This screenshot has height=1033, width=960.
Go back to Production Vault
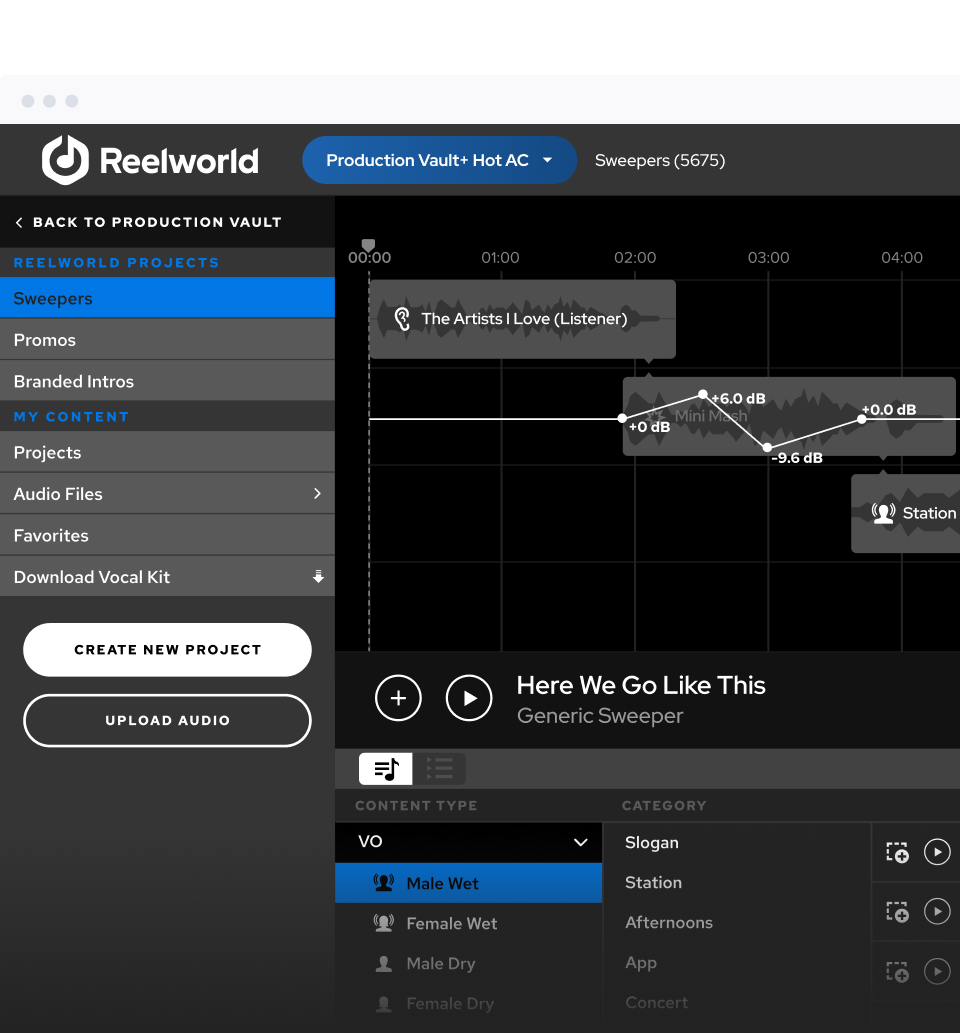pyautogui.click(x=147, y=222)
